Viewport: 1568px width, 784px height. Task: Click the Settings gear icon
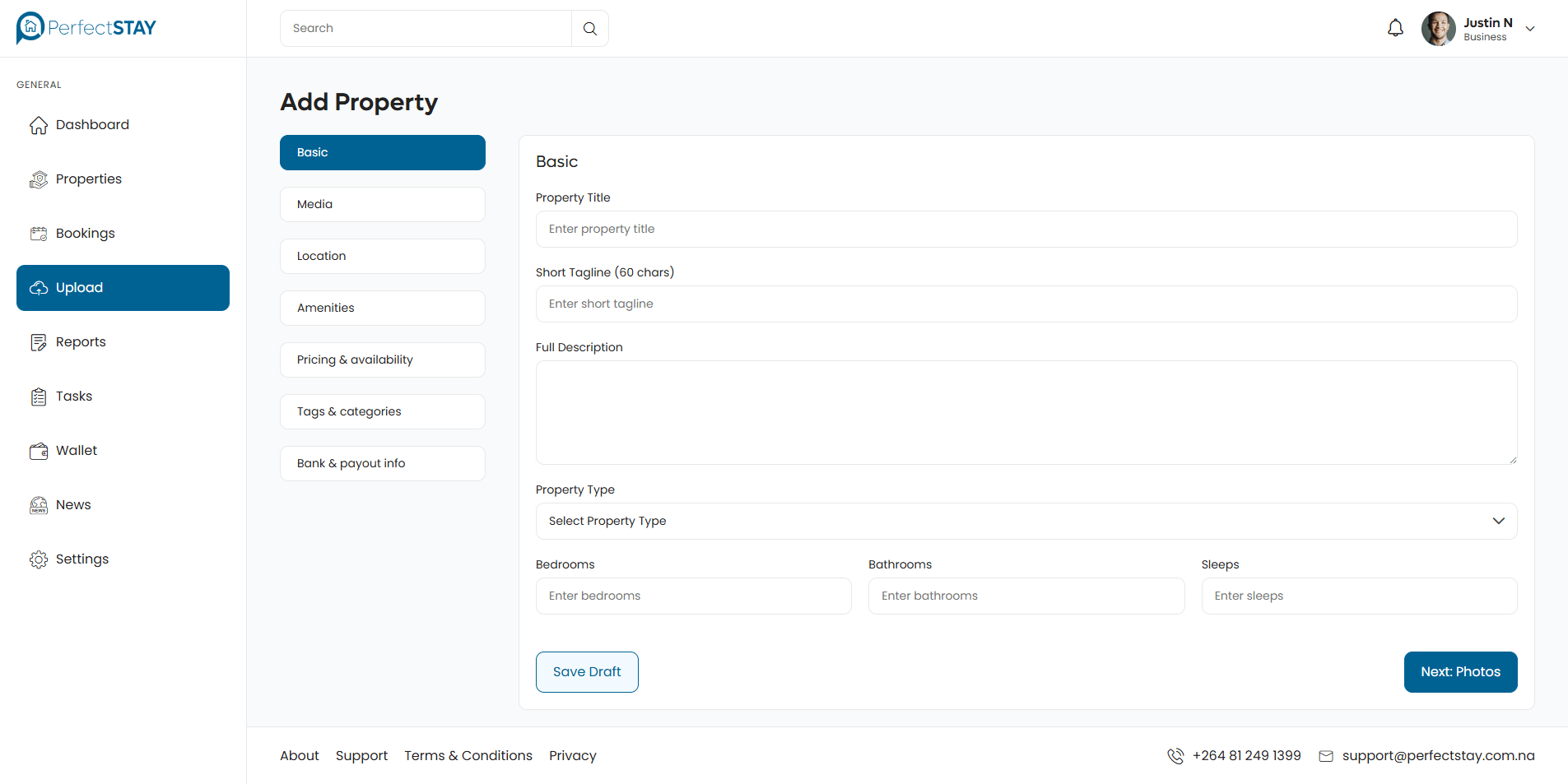pyautogui.click(x=39, y=559)
